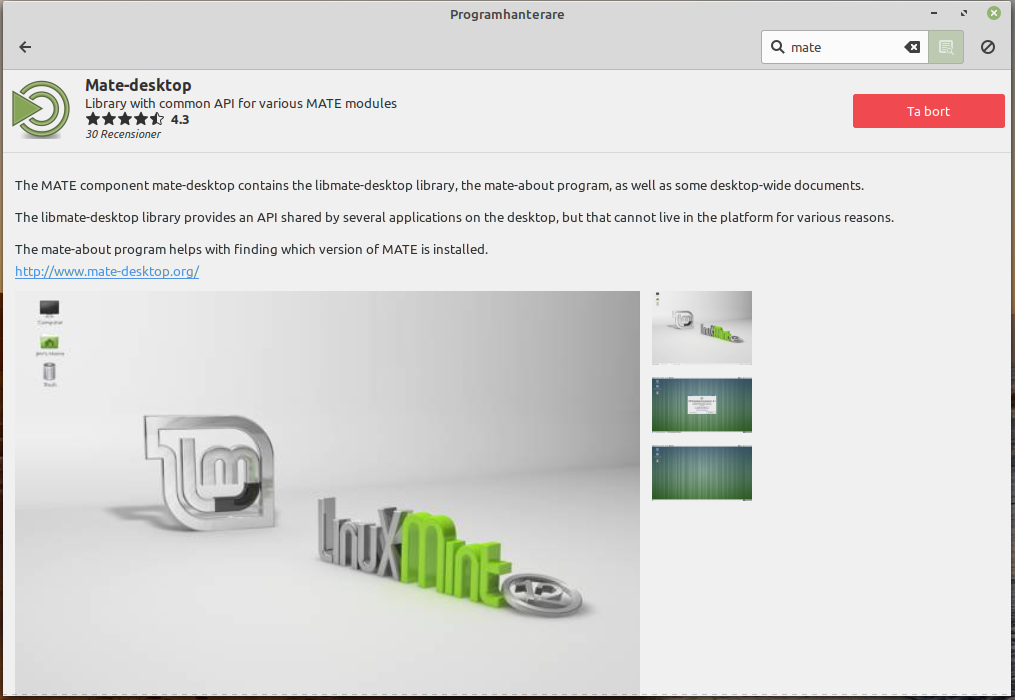The image size is (1015, 700).
Task: Click 'Library with common API' summary text
Action: (241, 104)
